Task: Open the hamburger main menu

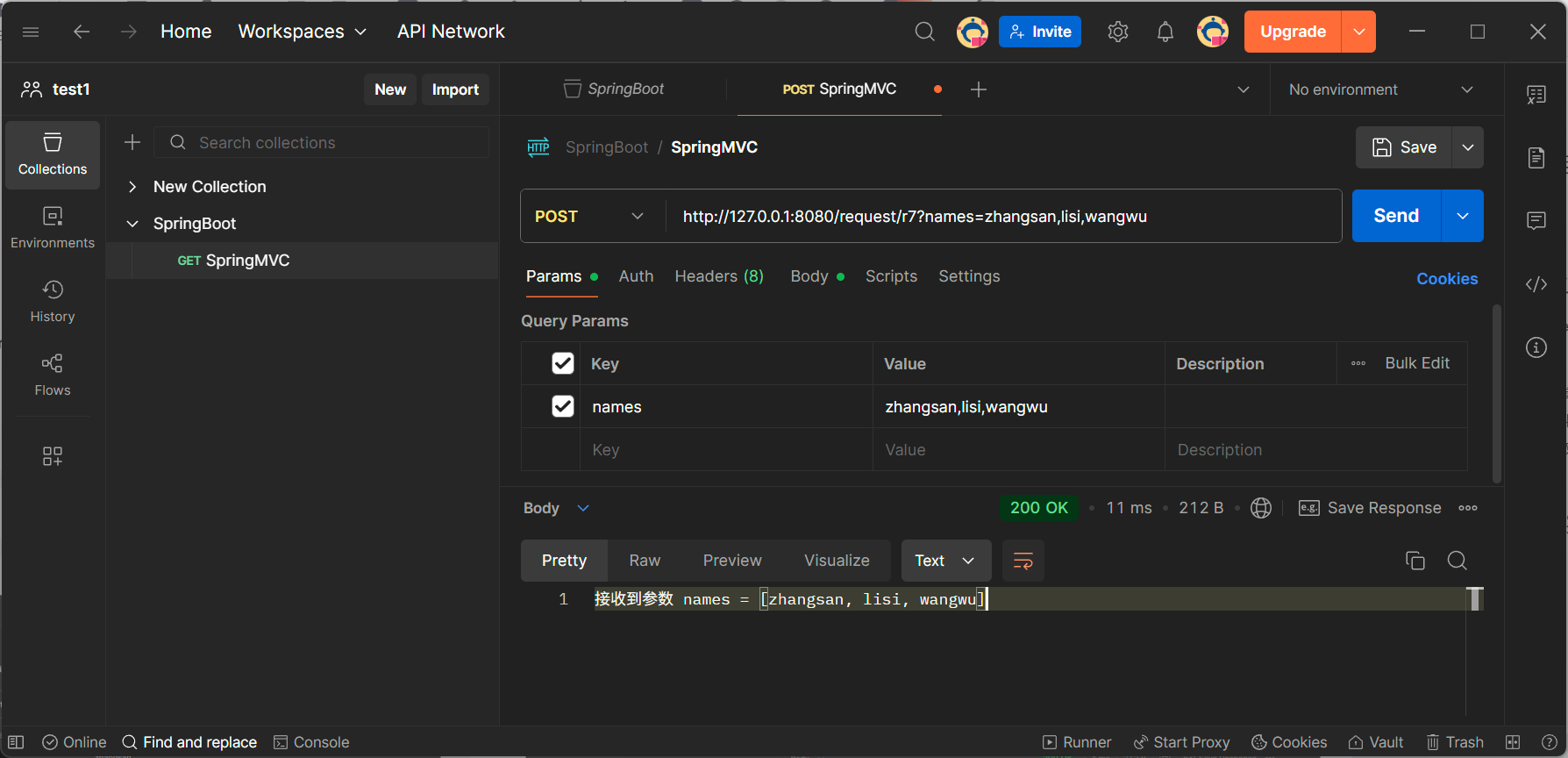Action: (x=31, y=32)
